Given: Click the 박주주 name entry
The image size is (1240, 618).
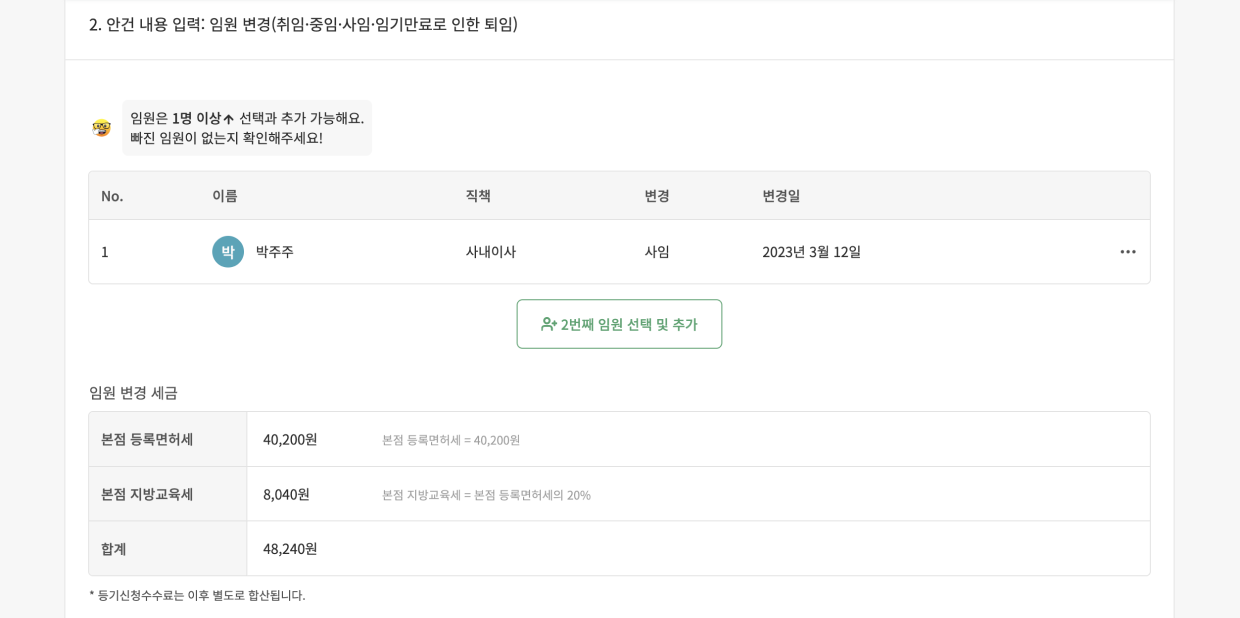Looking at the screenshot, I should [272, 252].
